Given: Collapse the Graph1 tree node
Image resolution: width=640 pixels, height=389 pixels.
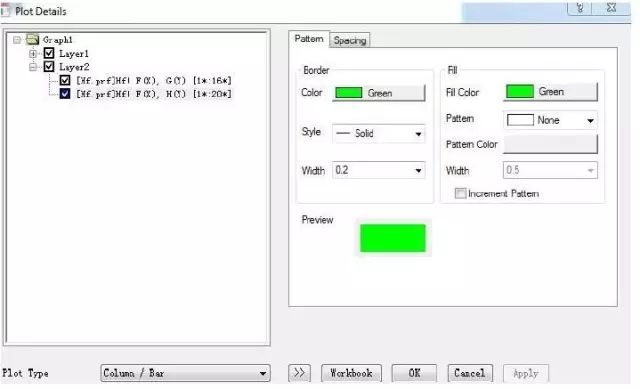Looking at the screenshot, I should pos(17,40).
